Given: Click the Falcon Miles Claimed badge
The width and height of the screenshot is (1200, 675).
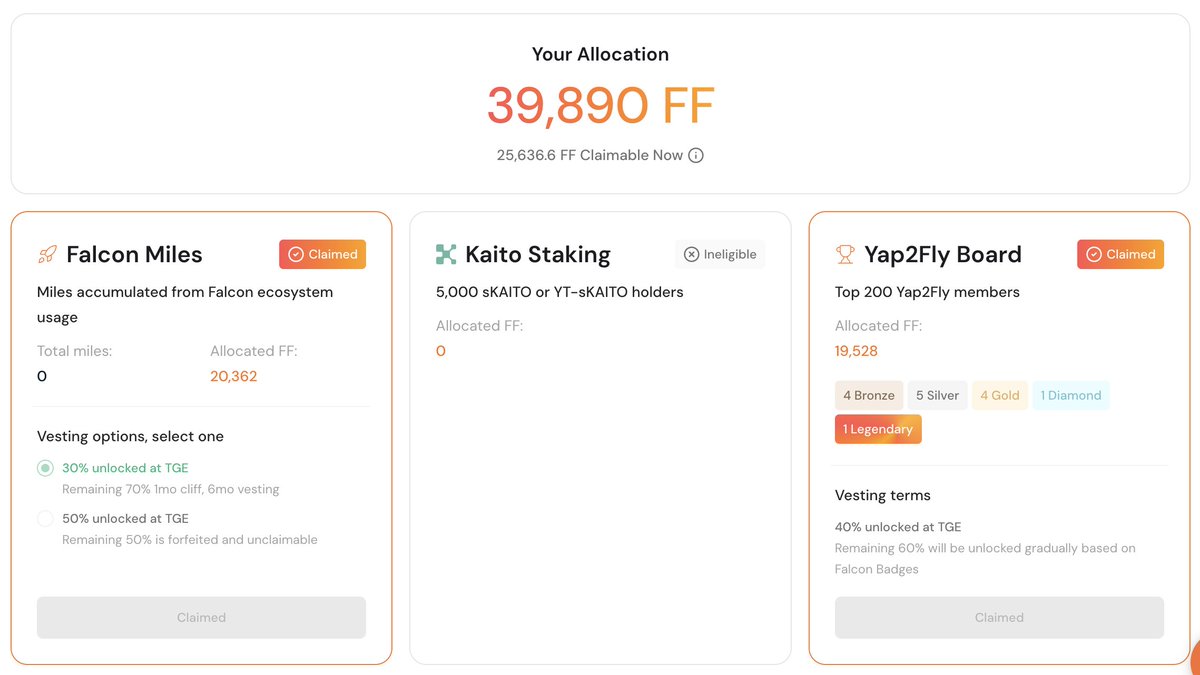Looking at the screenshot, I should click(x=322, y=254).
